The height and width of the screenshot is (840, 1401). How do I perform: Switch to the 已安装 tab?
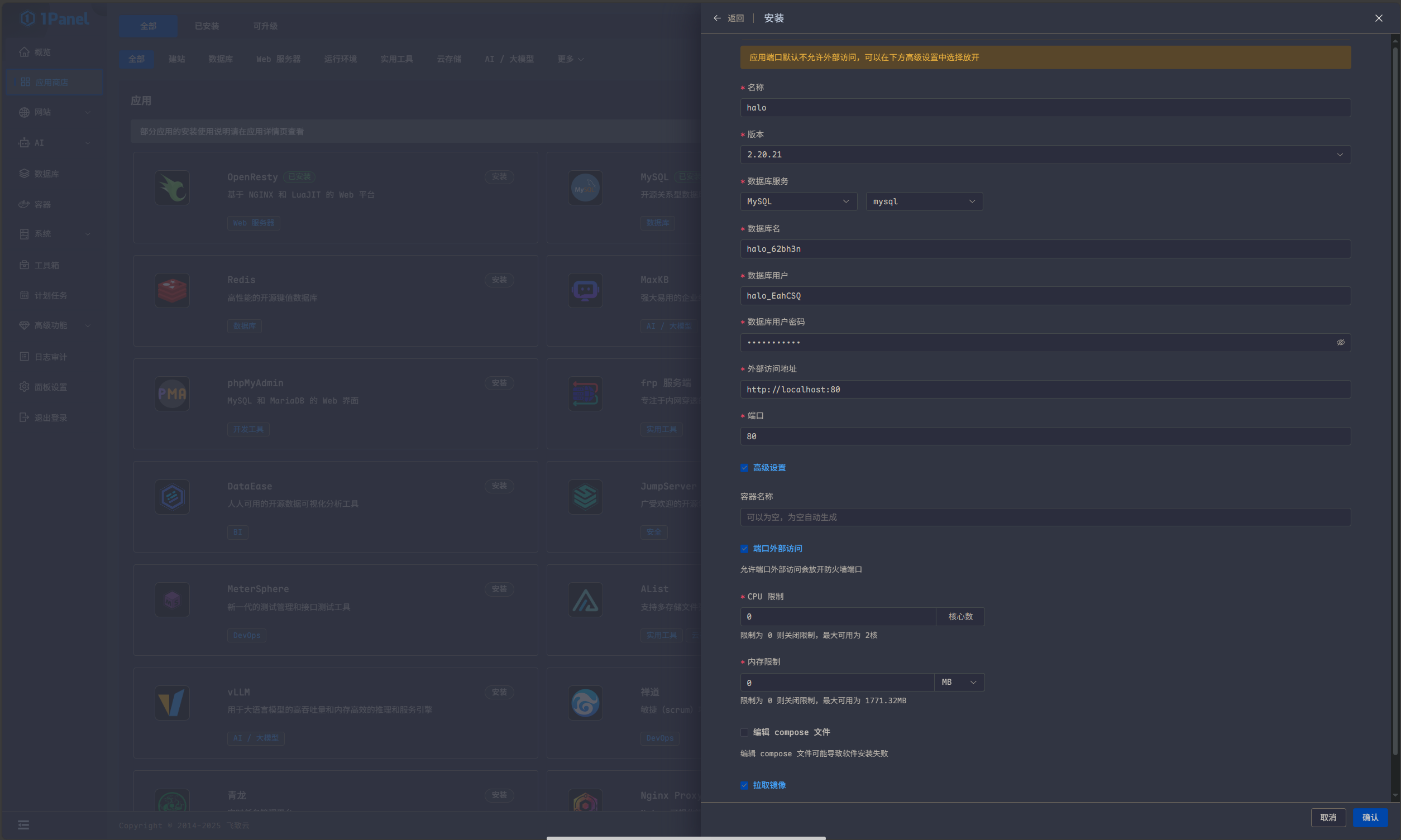pos(206,26)
